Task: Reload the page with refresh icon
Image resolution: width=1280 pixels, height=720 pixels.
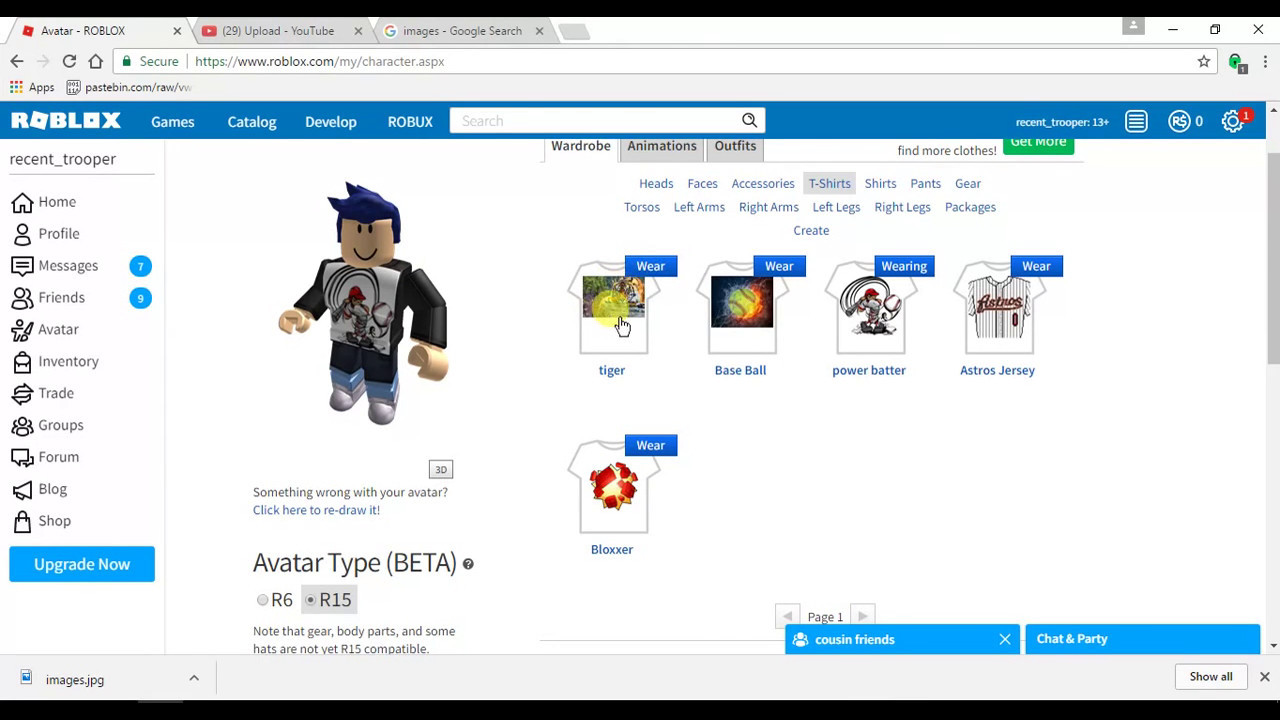Action: (69, 61)
